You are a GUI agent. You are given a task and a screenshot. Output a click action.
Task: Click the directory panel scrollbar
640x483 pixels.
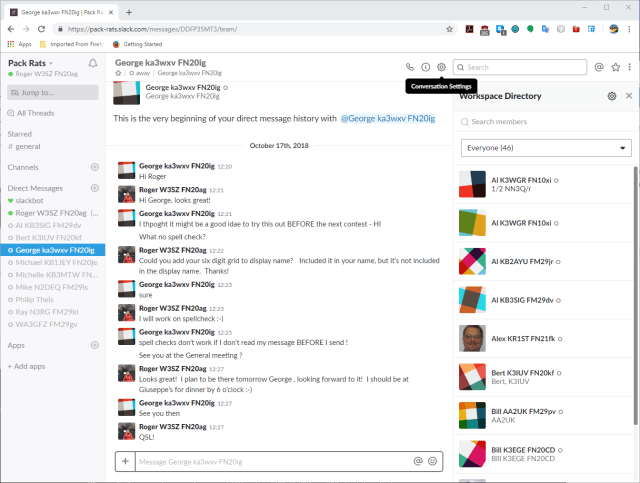tap(636, 296)
